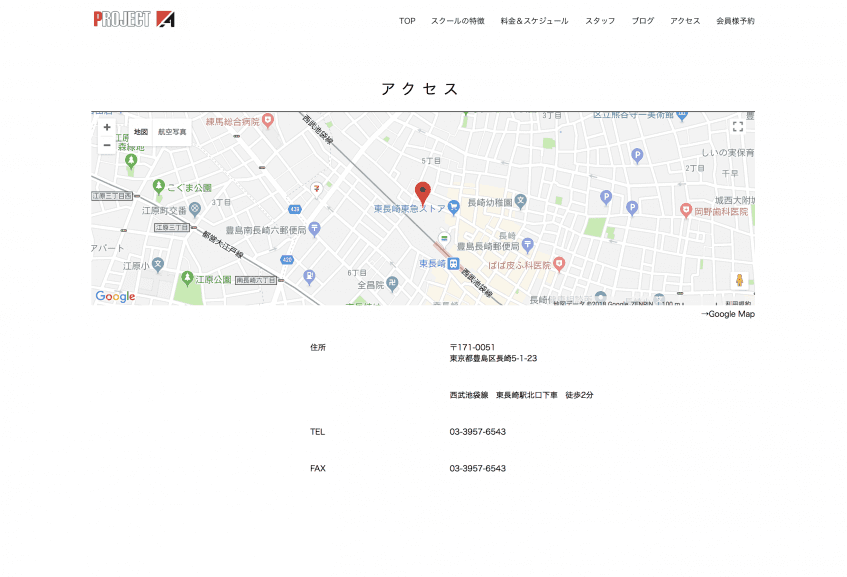Click 長崎幼稚園 school marker
This screenshot has width=847, height=577.
coord(520,202)
